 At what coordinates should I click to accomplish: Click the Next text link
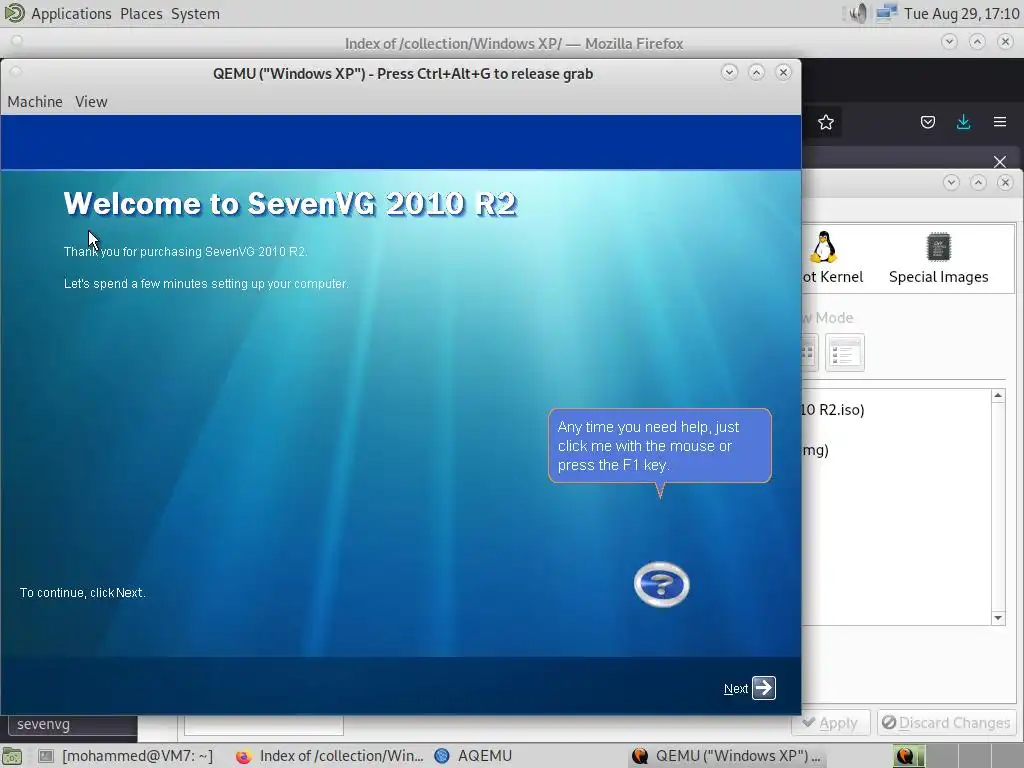coord(735,689)
